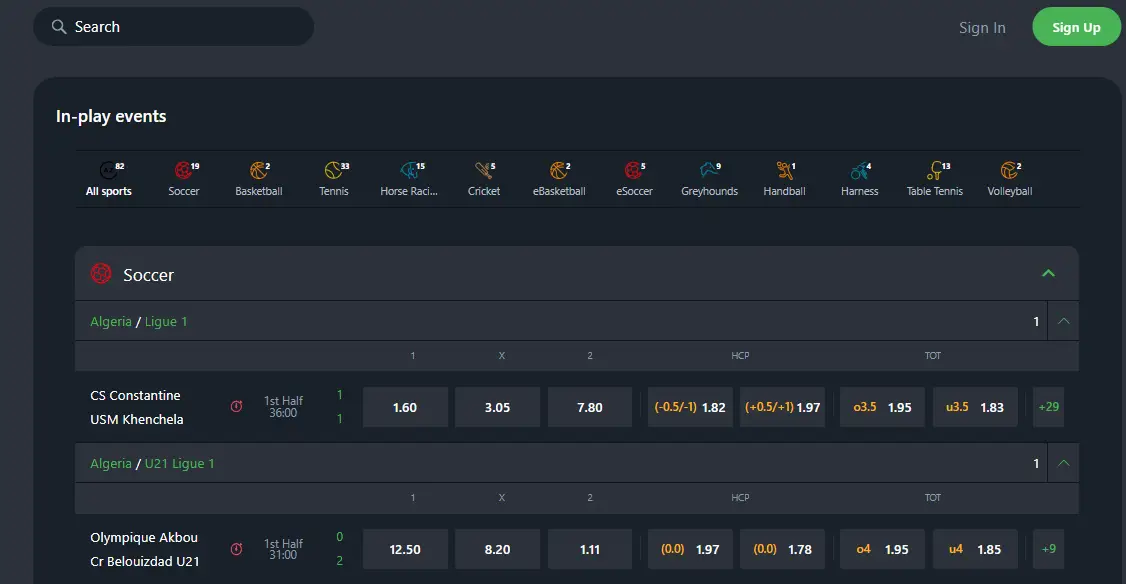The height and width of the screenshot is (584, 1126).
Task: Select under 4 total at 1.85
Action: click(x=974, y=550)
